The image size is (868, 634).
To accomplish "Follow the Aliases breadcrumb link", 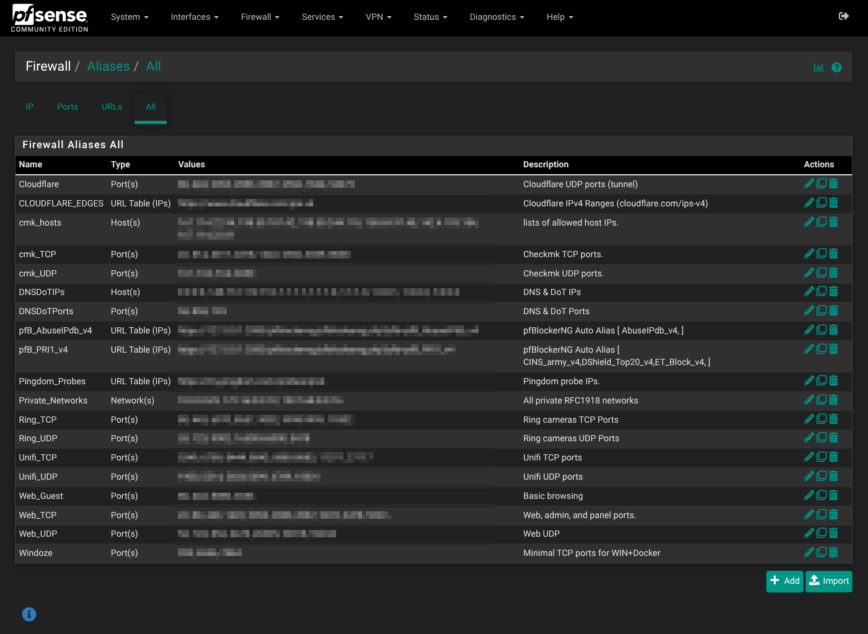I will pyautogui.click(x=108, y=66).
